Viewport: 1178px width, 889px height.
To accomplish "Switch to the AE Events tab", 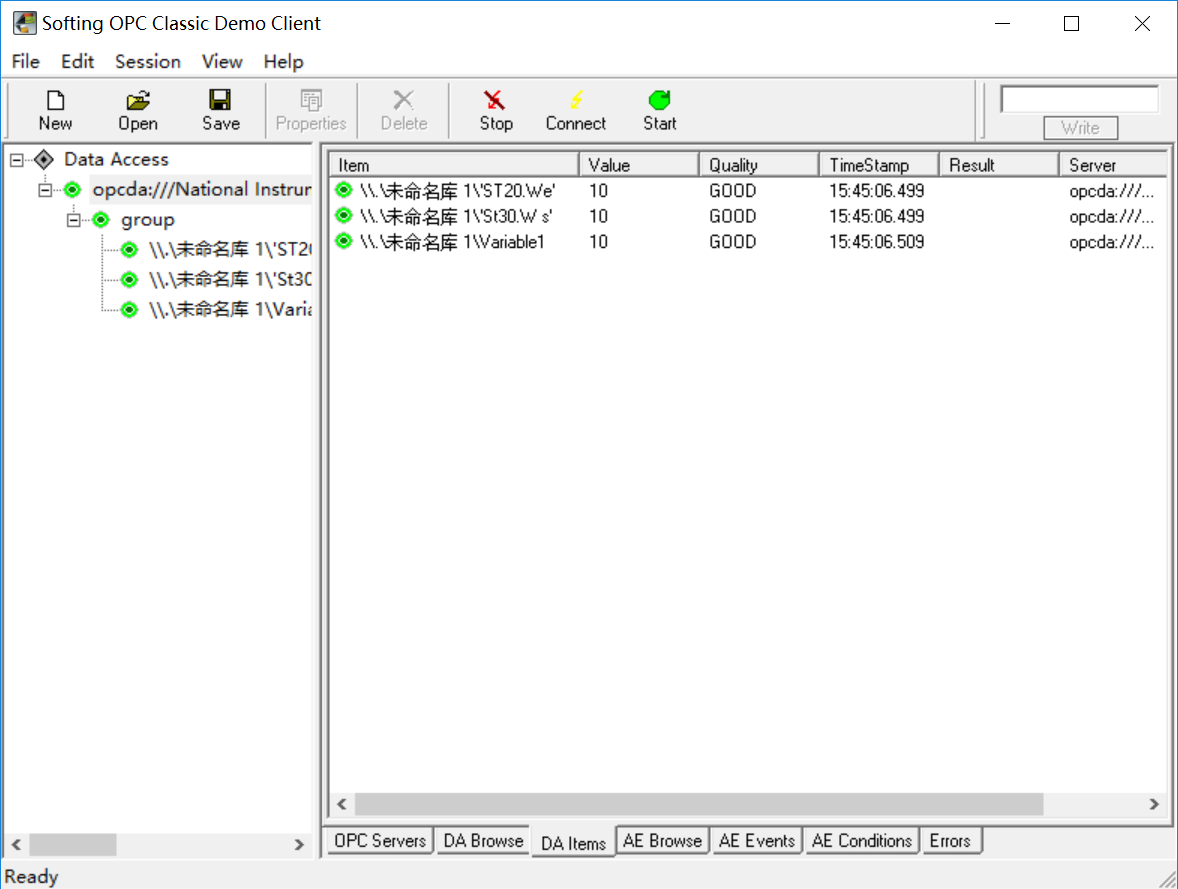I will pyautogui.click(x=756, y=841).
